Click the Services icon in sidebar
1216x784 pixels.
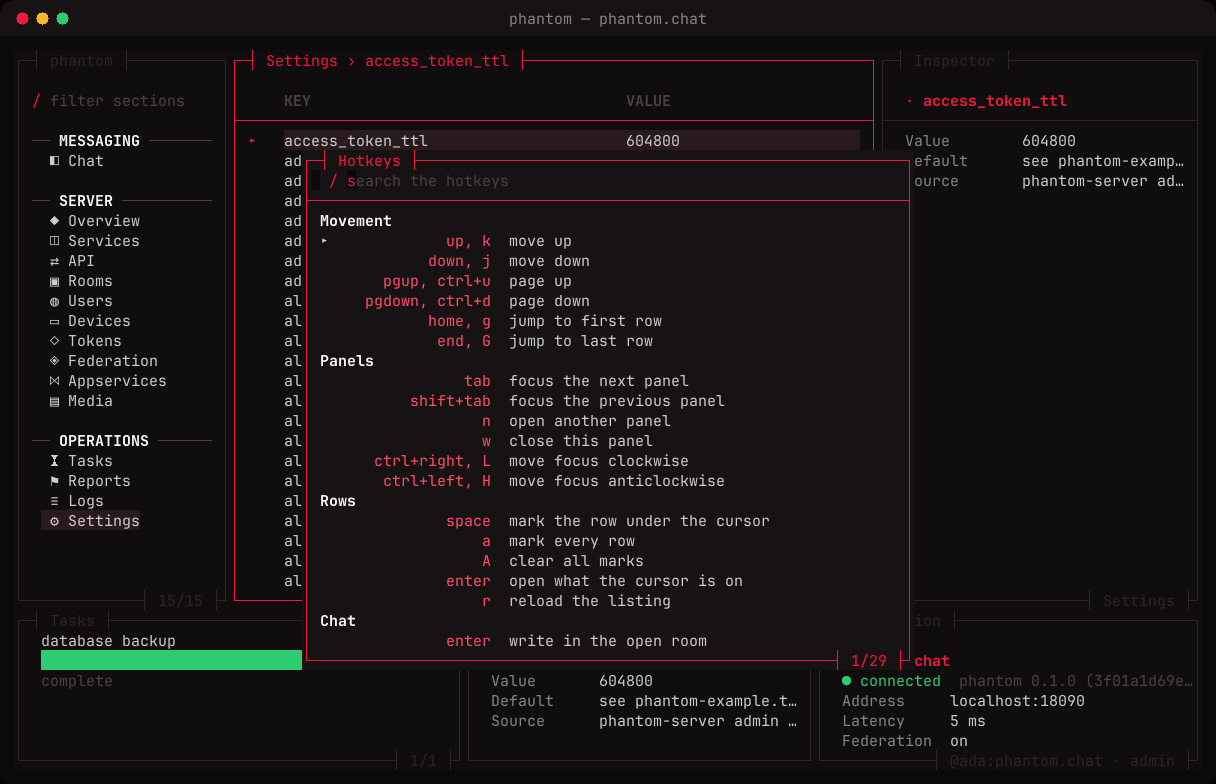tap(54, 241)
